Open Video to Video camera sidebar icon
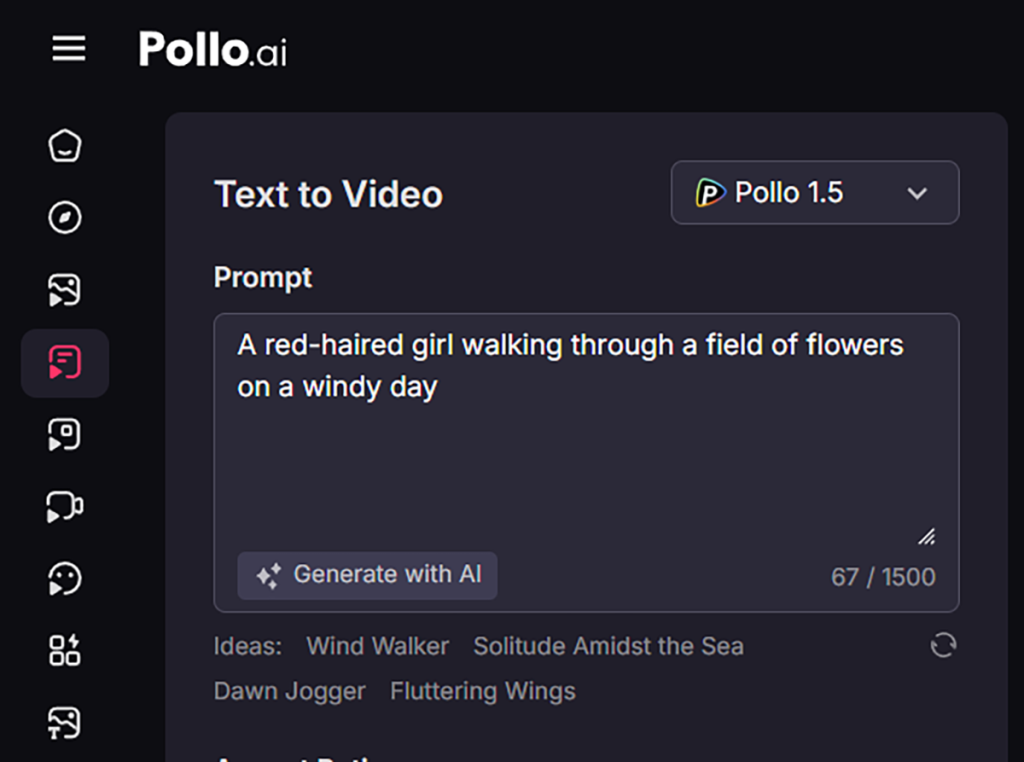1024x762 pixels. (65, 507)
